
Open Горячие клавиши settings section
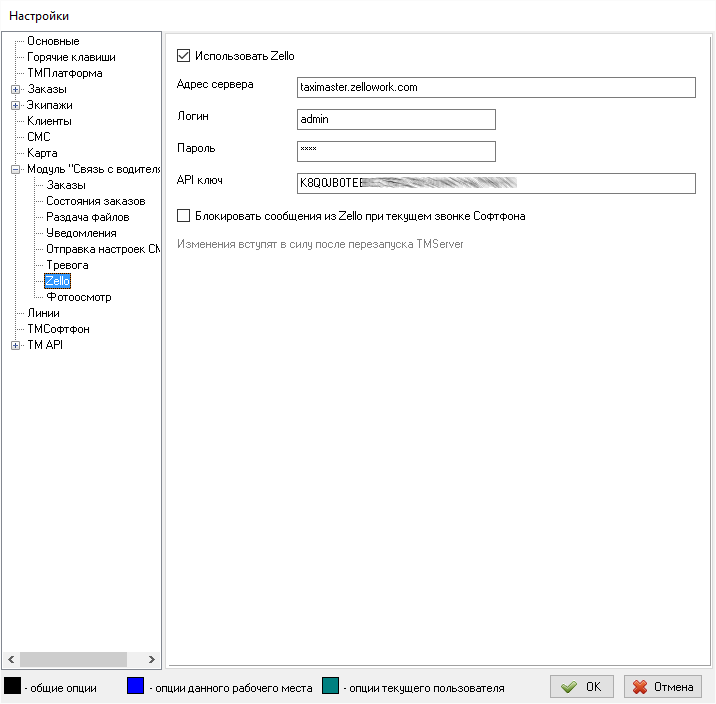click(x=71, y=57)
